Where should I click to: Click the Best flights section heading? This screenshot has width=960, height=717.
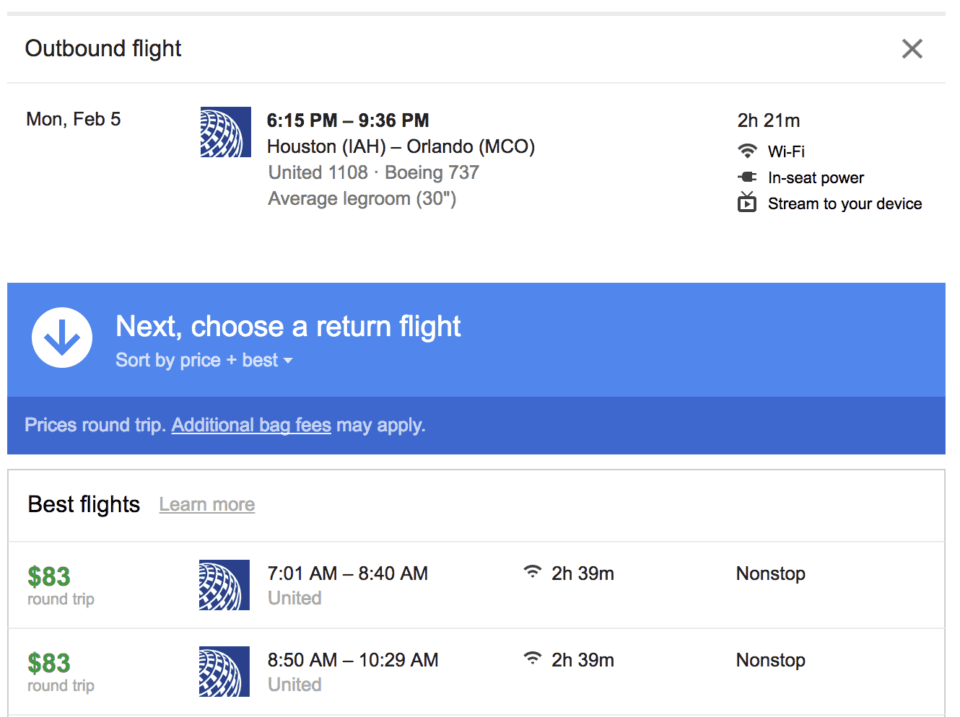(x=83, y=505)
